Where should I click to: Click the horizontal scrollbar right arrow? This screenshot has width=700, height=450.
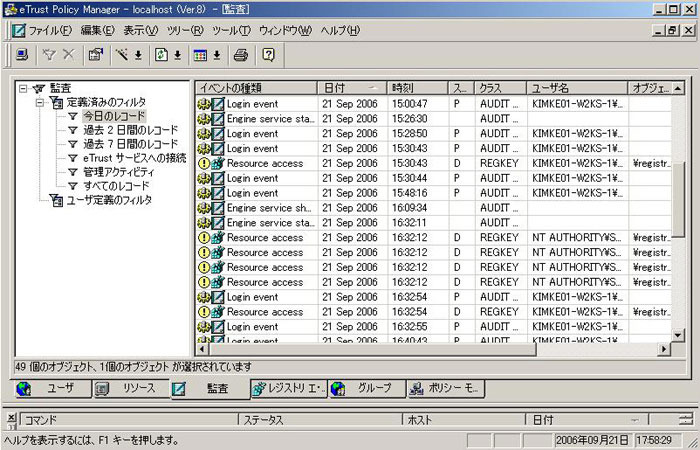(x=664, y=349)
